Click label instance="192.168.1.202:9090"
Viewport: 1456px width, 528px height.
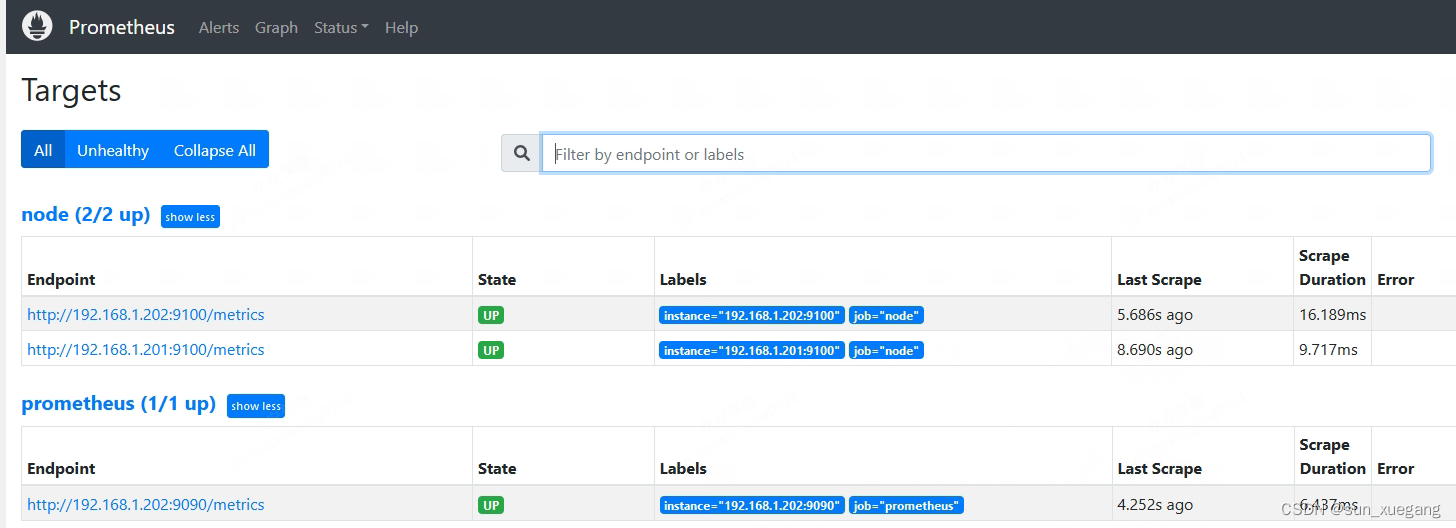click(752, 506)
